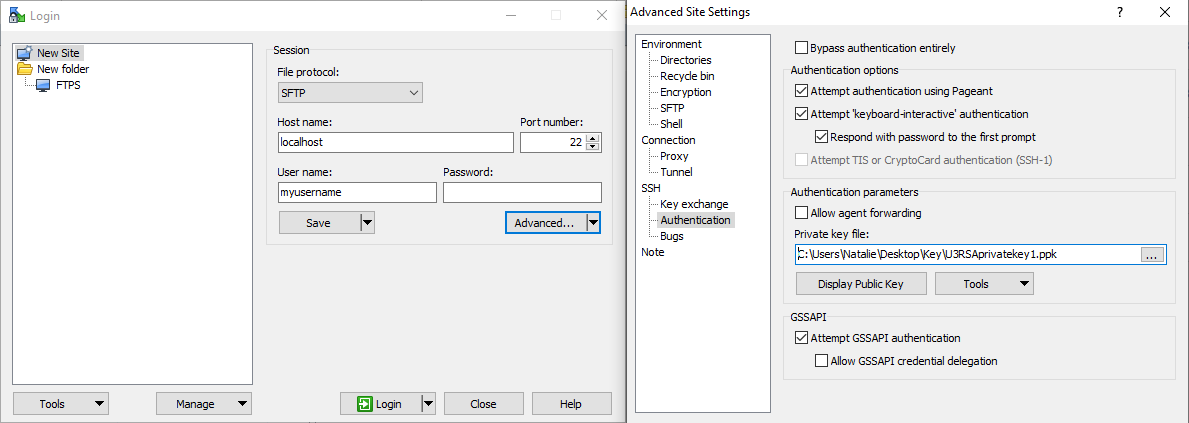Open the Manage button menu

(204, 404)
